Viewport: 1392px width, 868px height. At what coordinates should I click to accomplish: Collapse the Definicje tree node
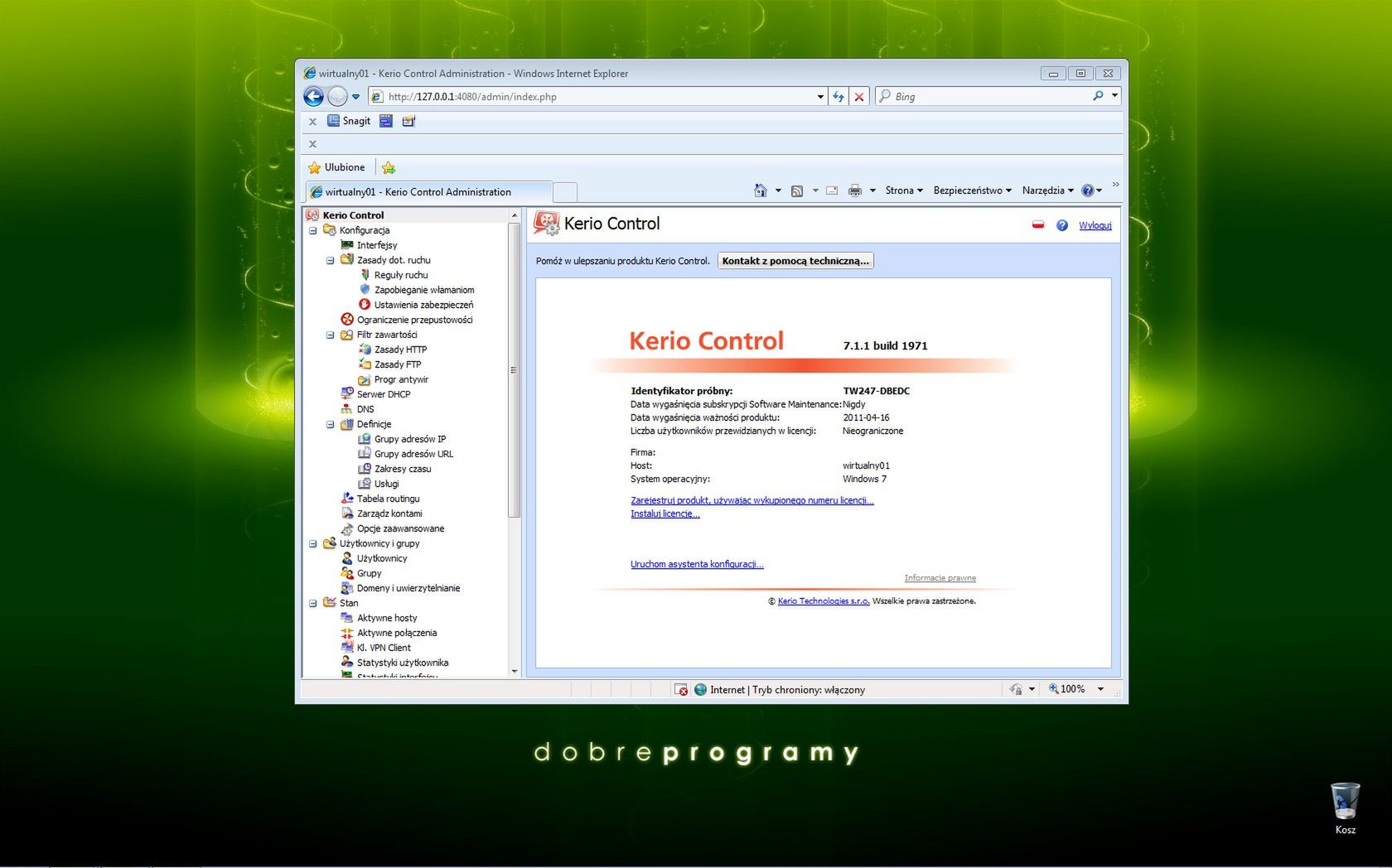331,424
